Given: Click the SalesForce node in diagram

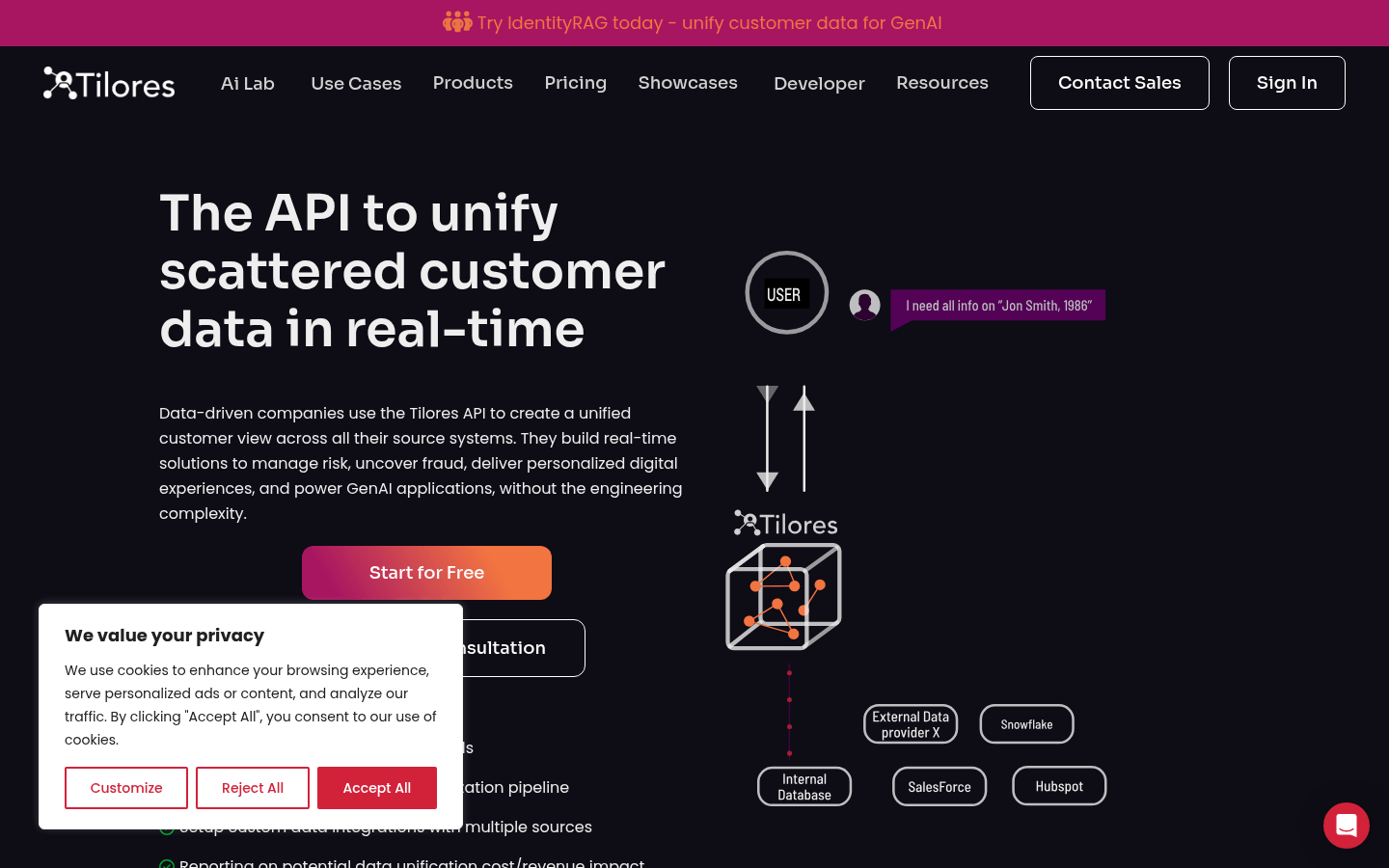Looking at the screenshot, I should pyautogui.click(x=940, y=787).
